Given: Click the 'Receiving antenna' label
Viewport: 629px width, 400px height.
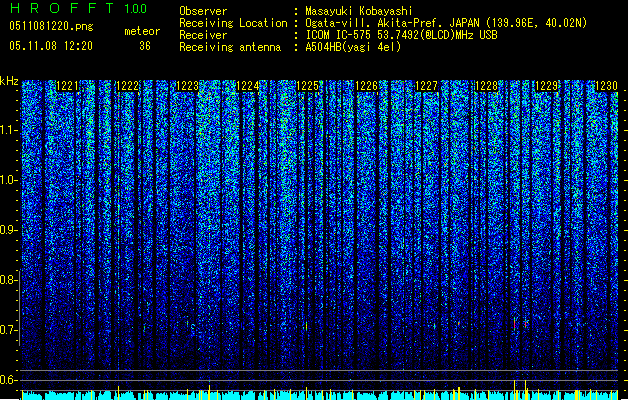Looking at the screenshot, I should [230, 47].
